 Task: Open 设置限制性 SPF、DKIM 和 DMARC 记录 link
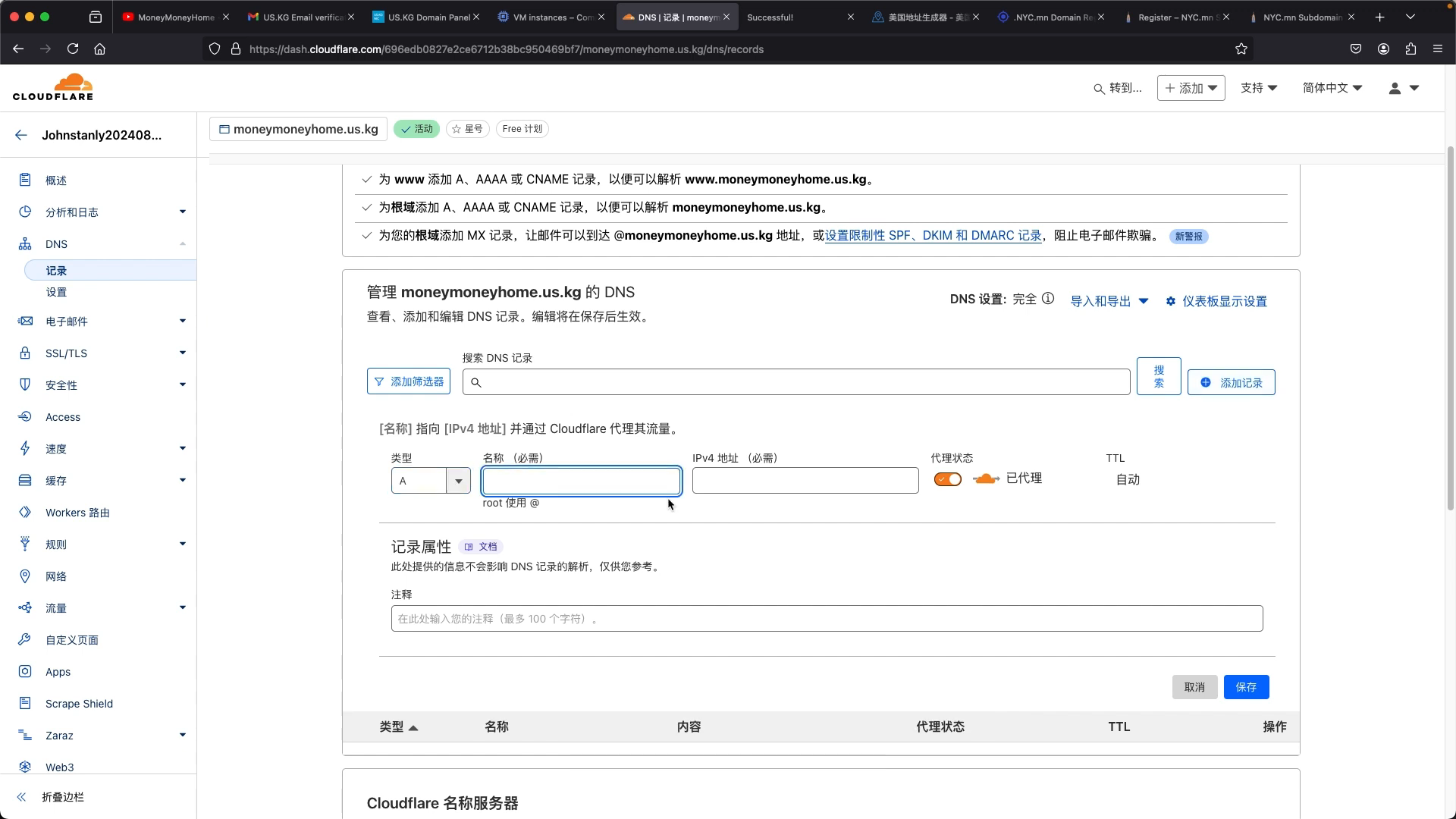[933, 235]
